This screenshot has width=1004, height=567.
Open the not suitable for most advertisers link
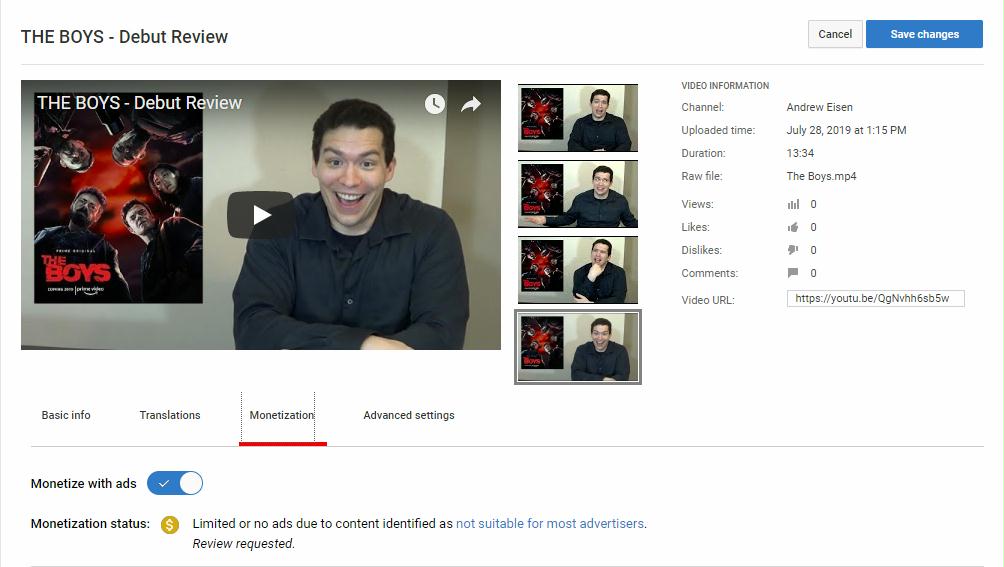tap(550, 523)
